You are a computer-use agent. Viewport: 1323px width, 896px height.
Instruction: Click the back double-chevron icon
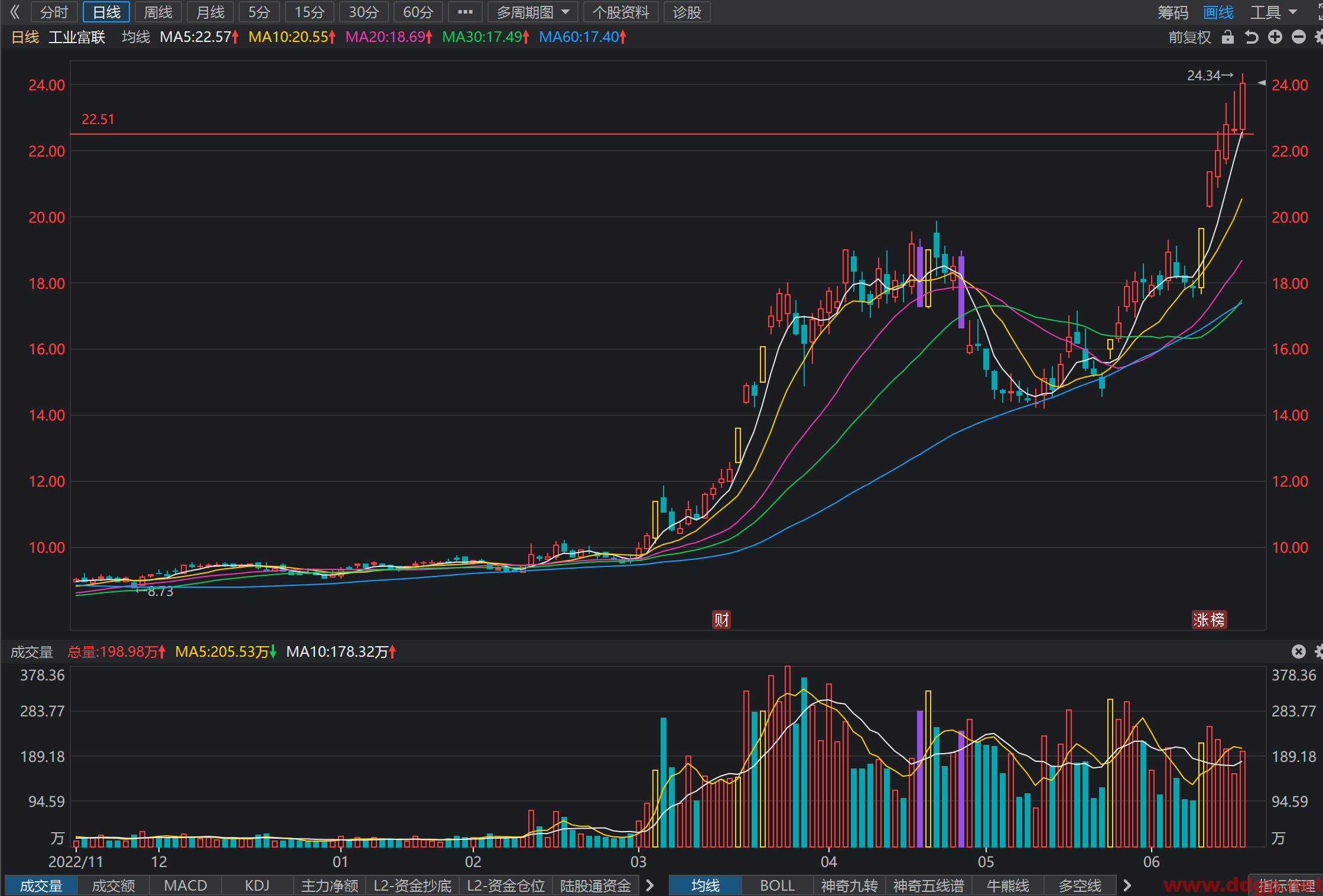click(15, 12)
